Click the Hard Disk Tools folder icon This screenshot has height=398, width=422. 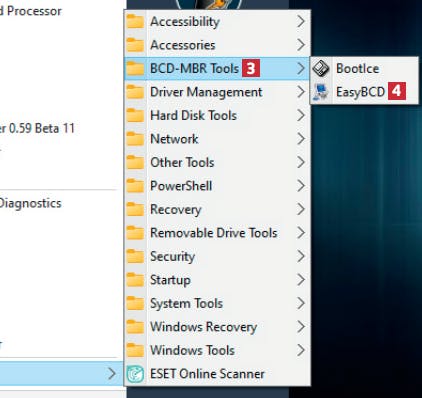135,115
